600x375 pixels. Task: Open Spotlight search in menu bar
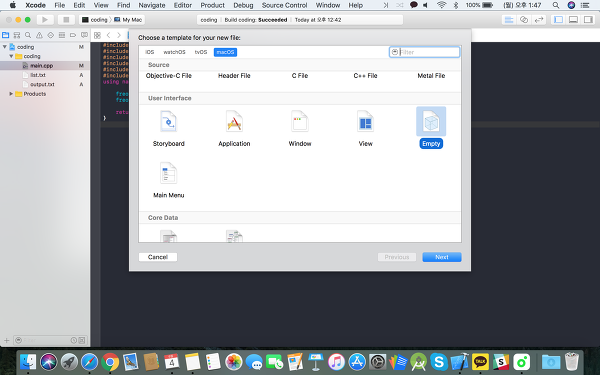pyautogui.click(x=556, y=5)
